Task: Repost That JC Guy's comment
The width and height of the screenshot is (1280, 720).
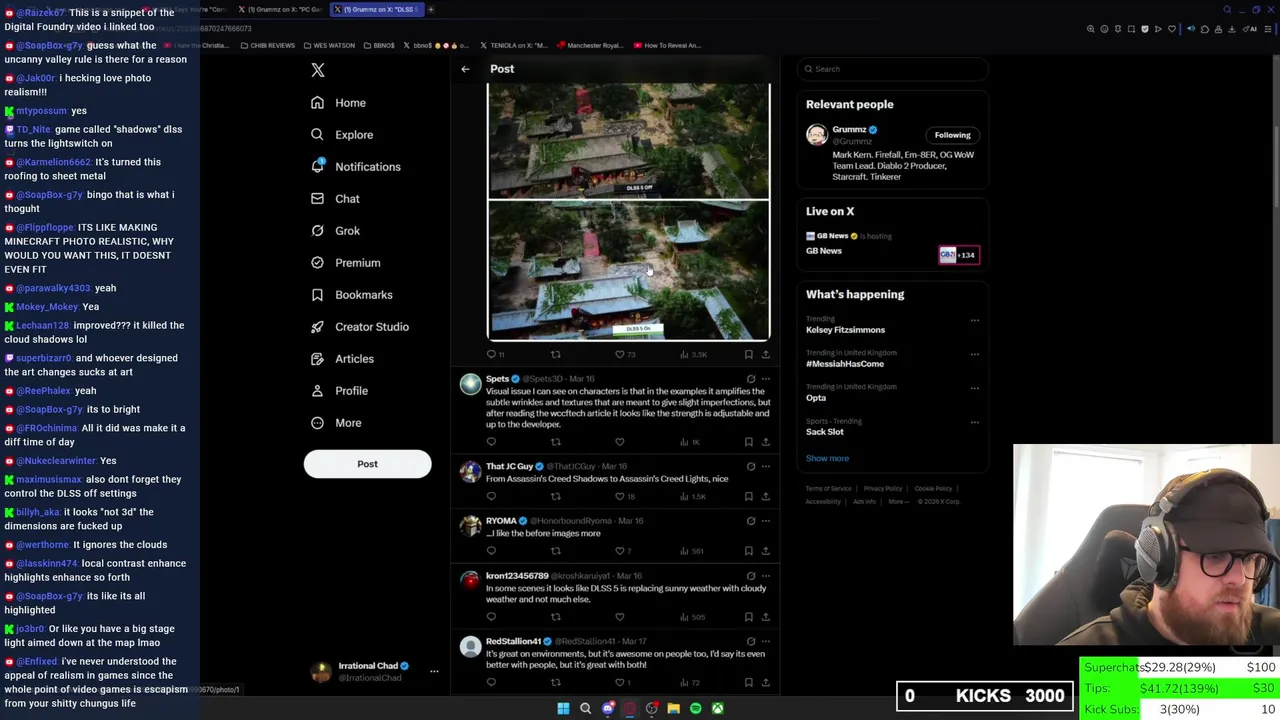Action: click(x=556, y=496)
